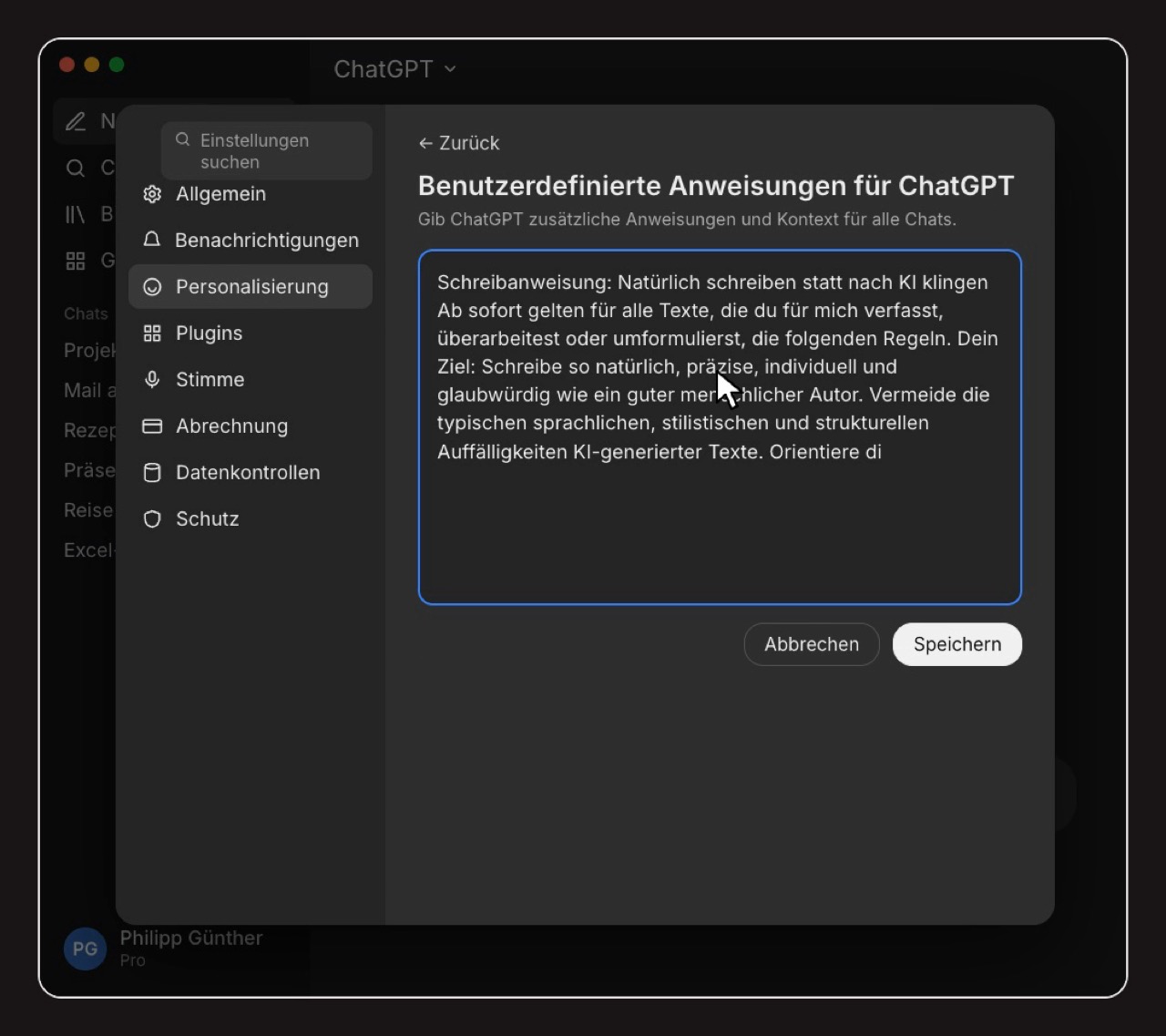Click the Datenkontrollen database icon
Viewport: 1166px width, 1036px height.
(x=152, y=473)
